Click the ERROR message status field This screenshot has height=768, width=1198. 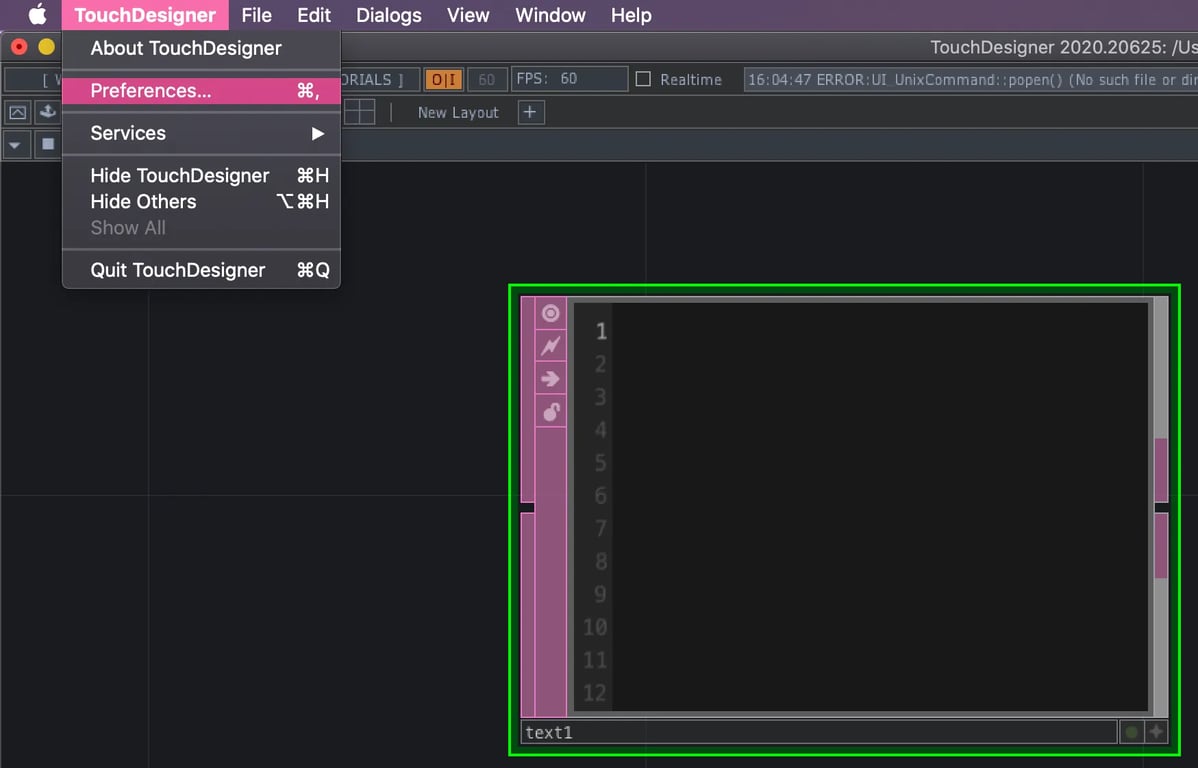pos(970,79)
